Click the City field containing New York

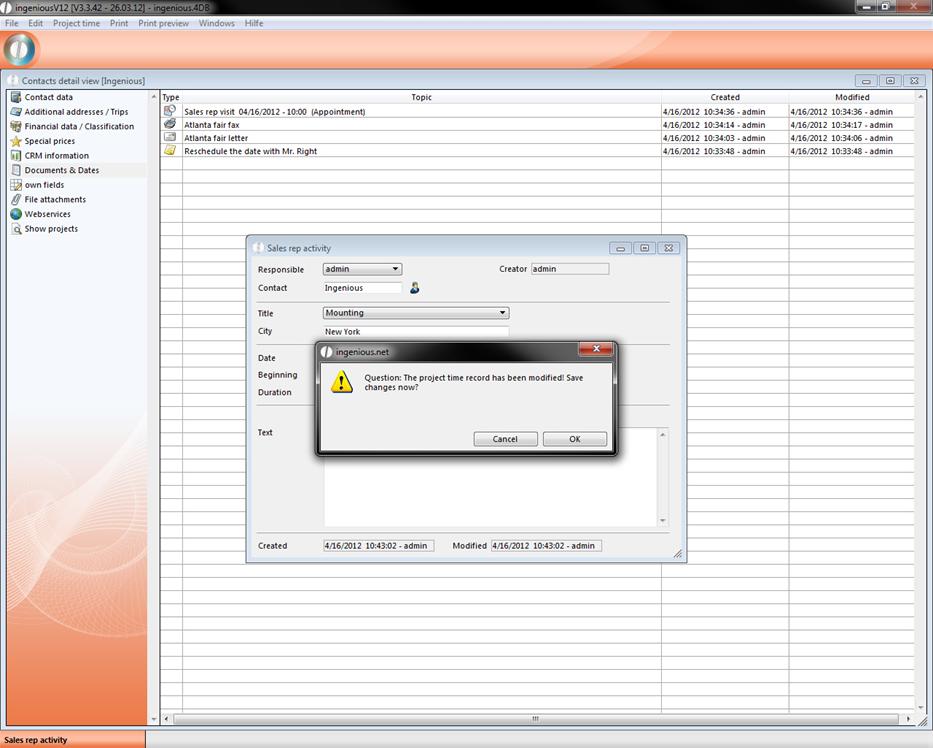[x=416, y=331]
